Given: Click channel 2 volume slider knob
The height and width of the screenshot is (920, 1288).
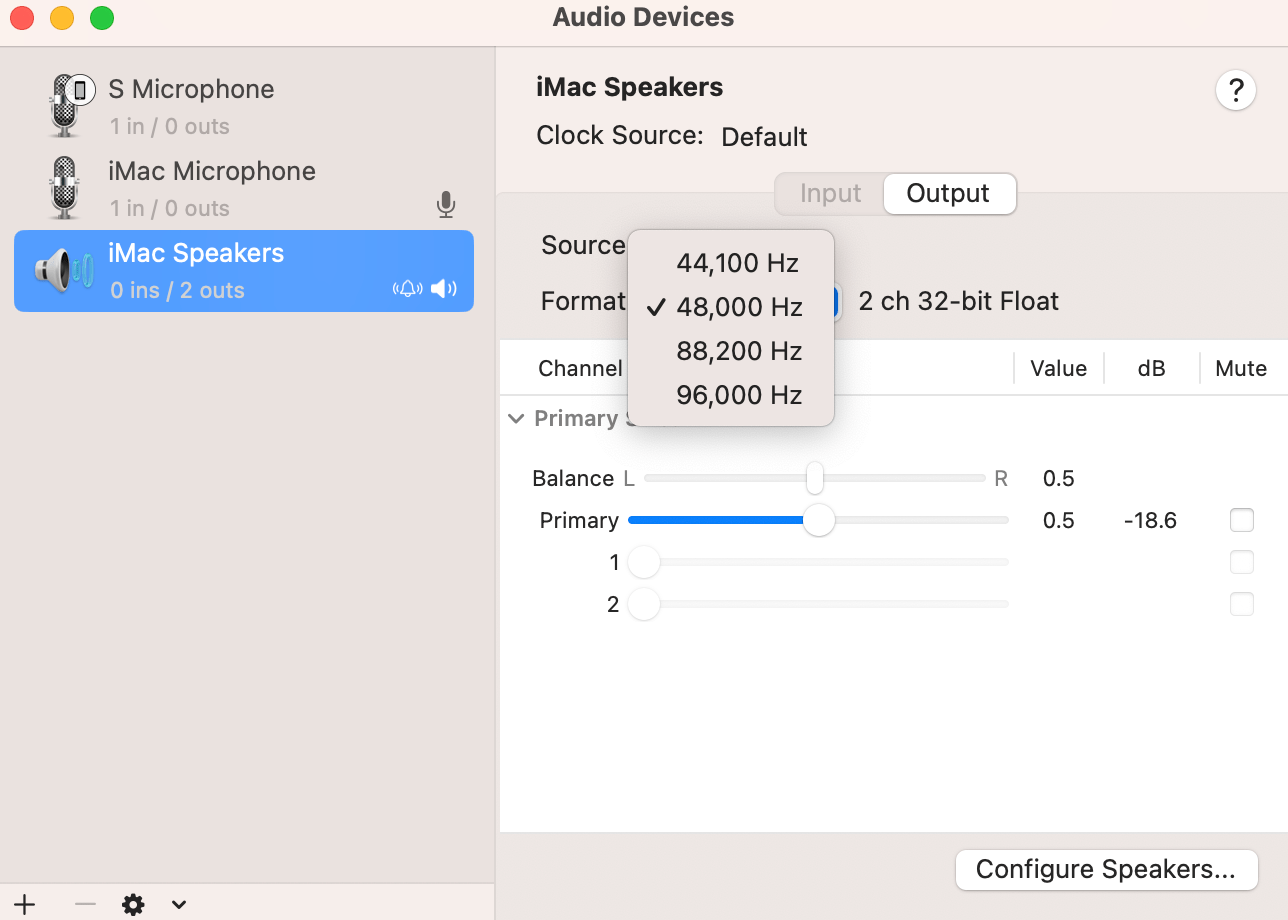Looking at the screenshot, I should [644, 604].
